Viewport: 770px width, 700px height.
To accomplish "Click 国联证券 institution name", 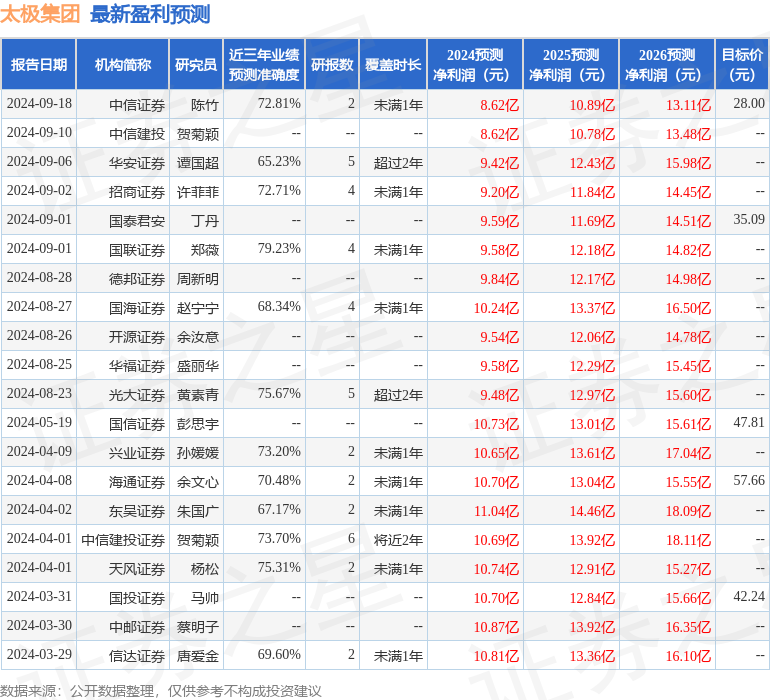I will click(x=137, y=250).
